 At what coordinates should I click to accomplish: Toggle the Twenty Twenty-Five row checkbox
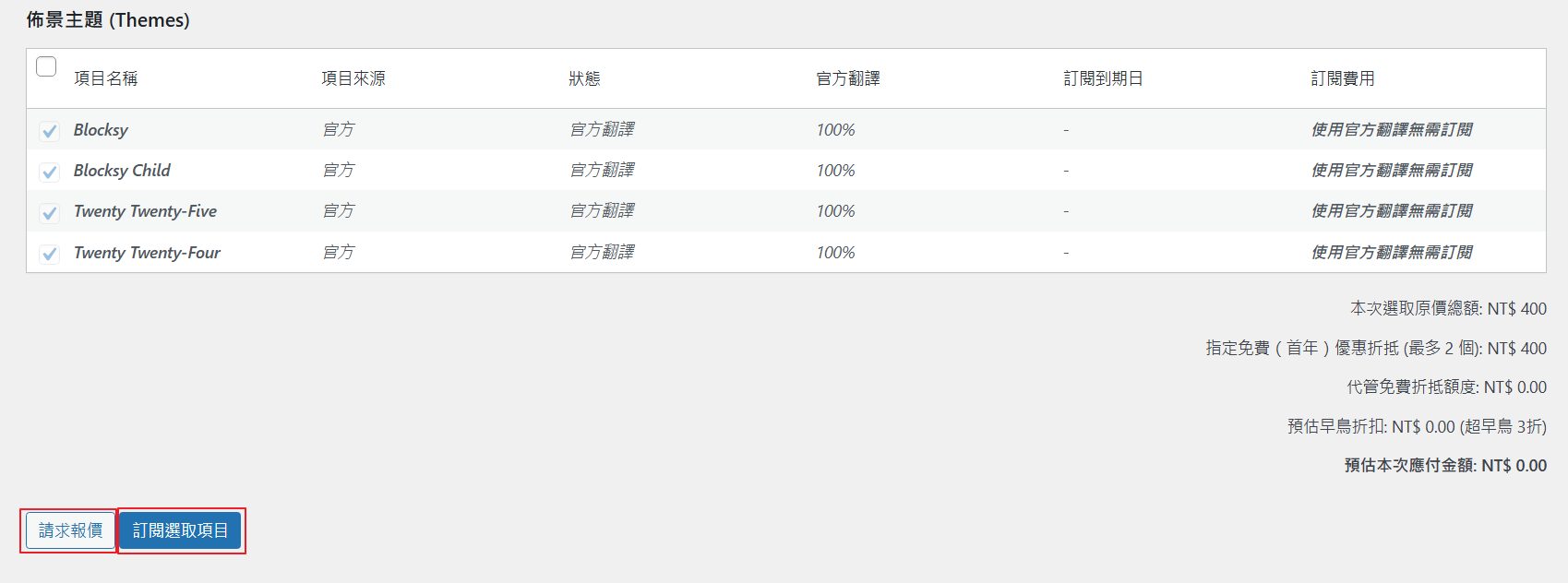pyautogui.click(x=50, y=213)
